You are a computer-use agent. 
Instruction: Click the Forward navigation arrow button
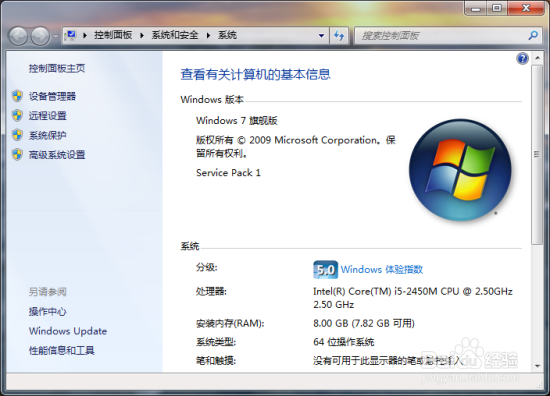(x=40, y=36)
